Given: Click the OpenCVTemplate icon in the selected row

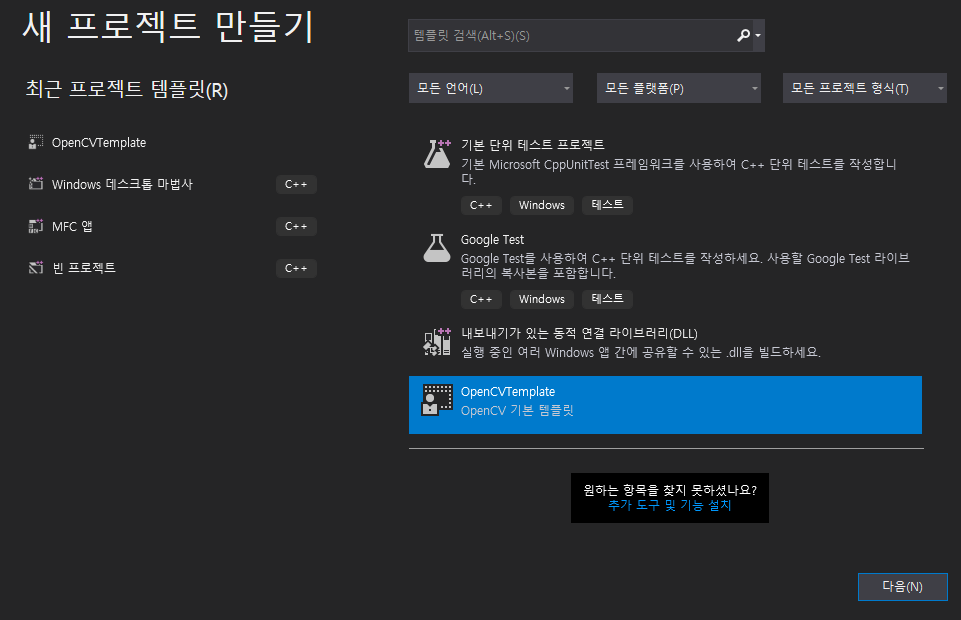Looking at the screenshot, I should 437,400.
